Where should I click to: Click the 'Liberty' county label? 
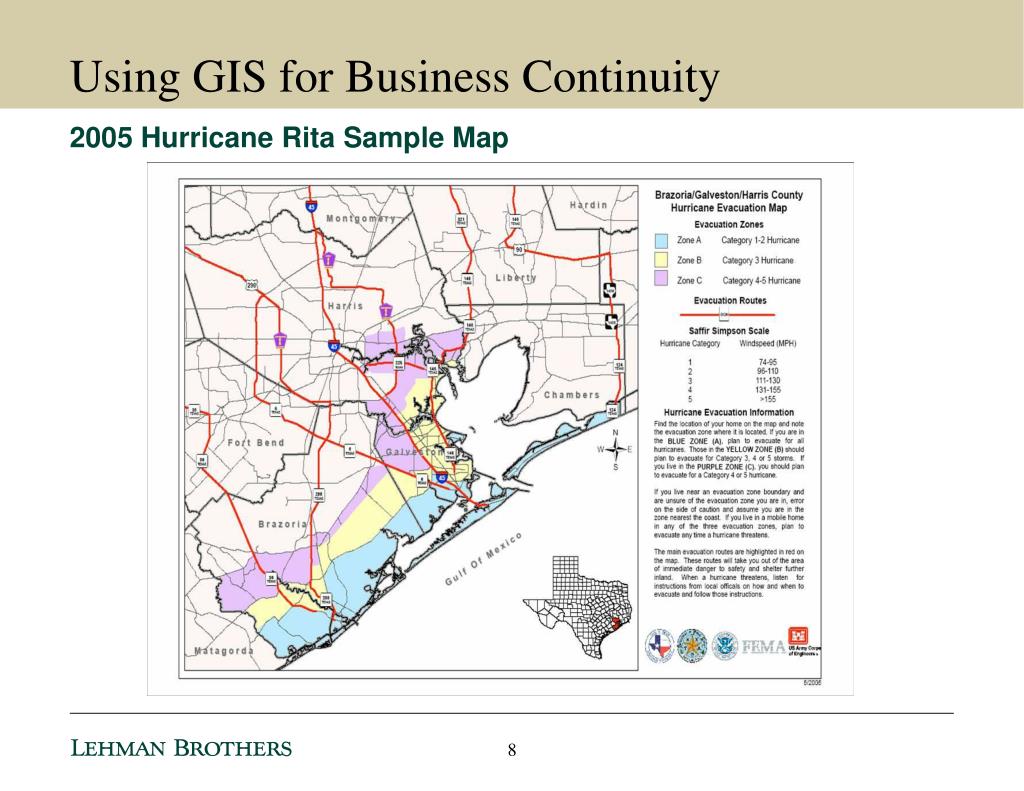[516, 278]
